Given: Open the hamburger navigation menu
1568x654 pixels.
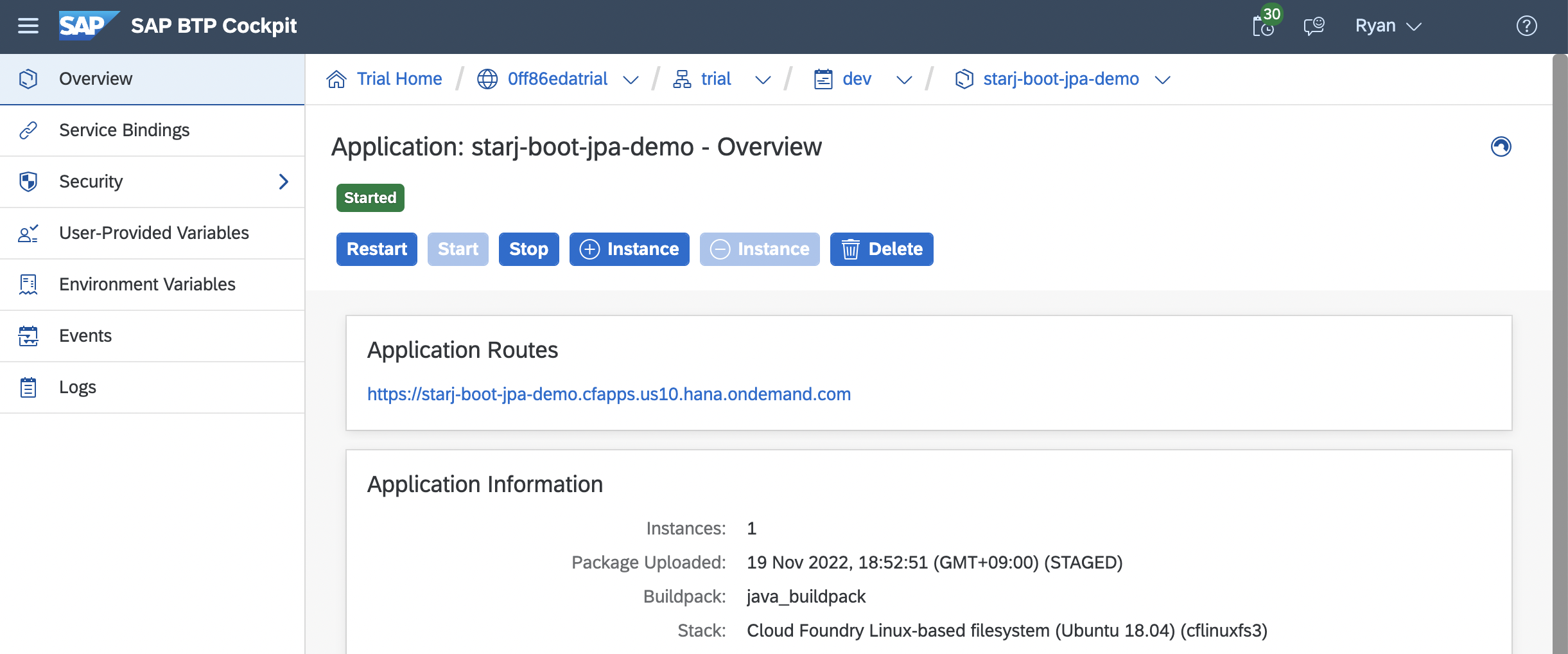Looking at the screenshot, I should (x=28, y=26).
